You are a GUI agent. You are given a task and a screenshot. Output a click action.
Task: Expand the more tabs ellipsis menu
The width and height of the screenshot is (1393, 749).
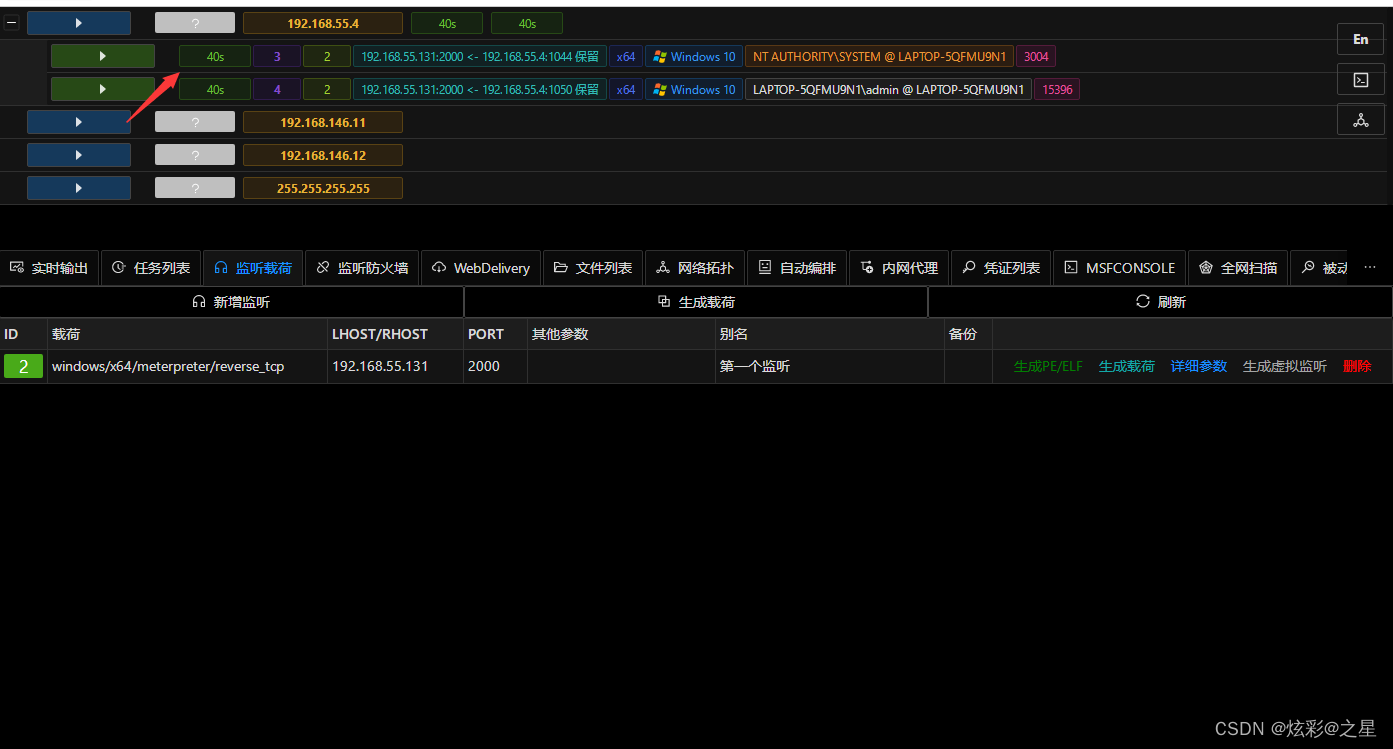pos(1370,268)
